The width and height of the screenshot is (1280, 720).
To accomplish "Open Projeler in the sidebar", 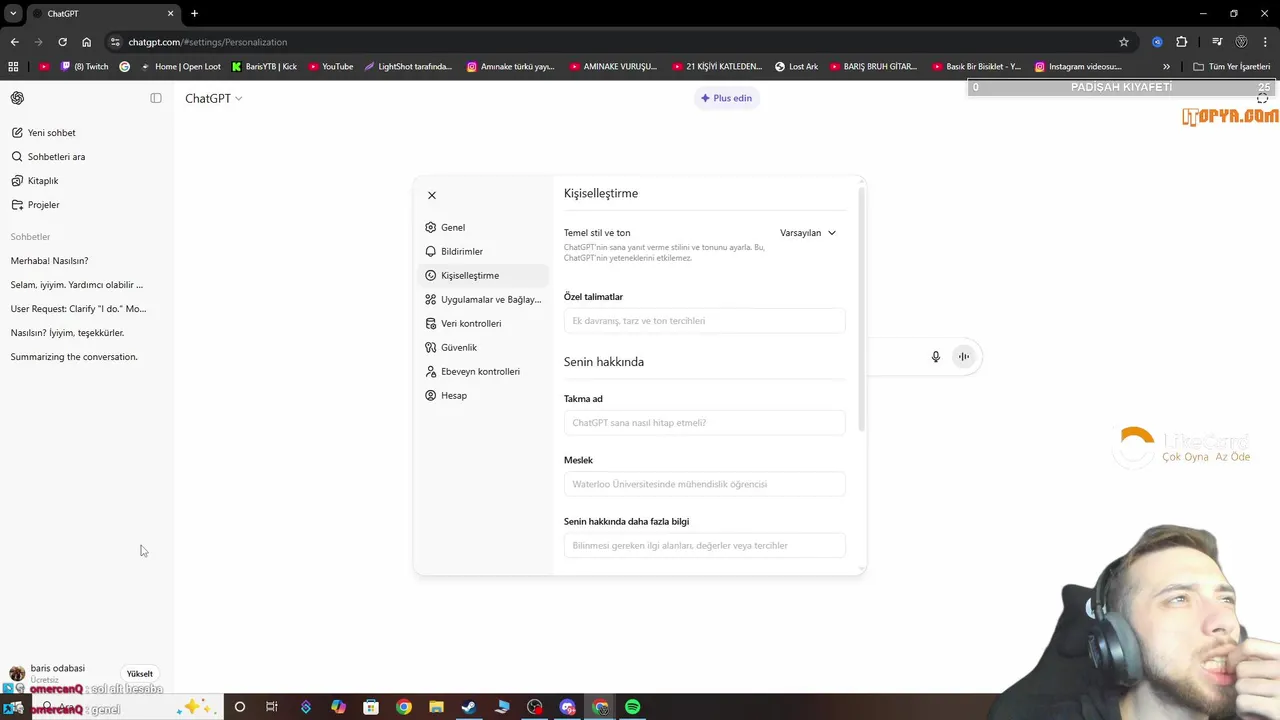I will [x=87, y=205].
